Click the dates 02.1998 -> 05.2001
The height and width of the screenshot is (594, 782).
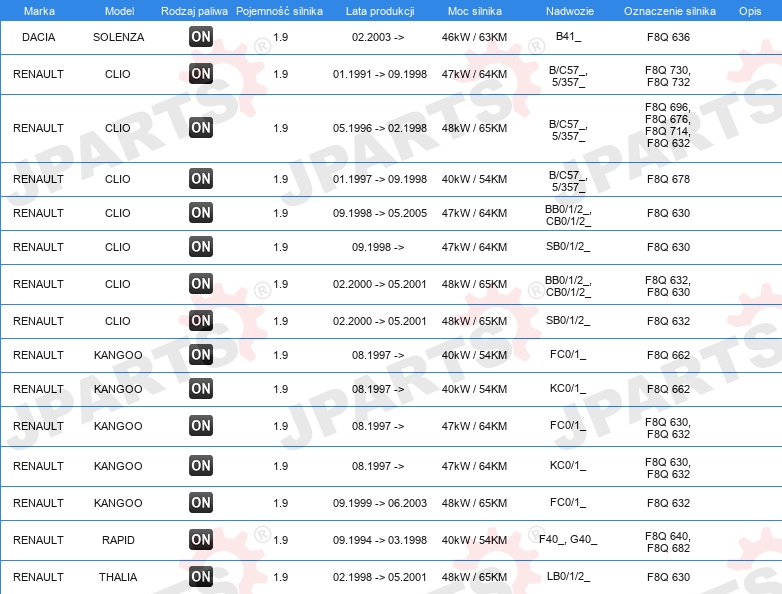[380, 577]
